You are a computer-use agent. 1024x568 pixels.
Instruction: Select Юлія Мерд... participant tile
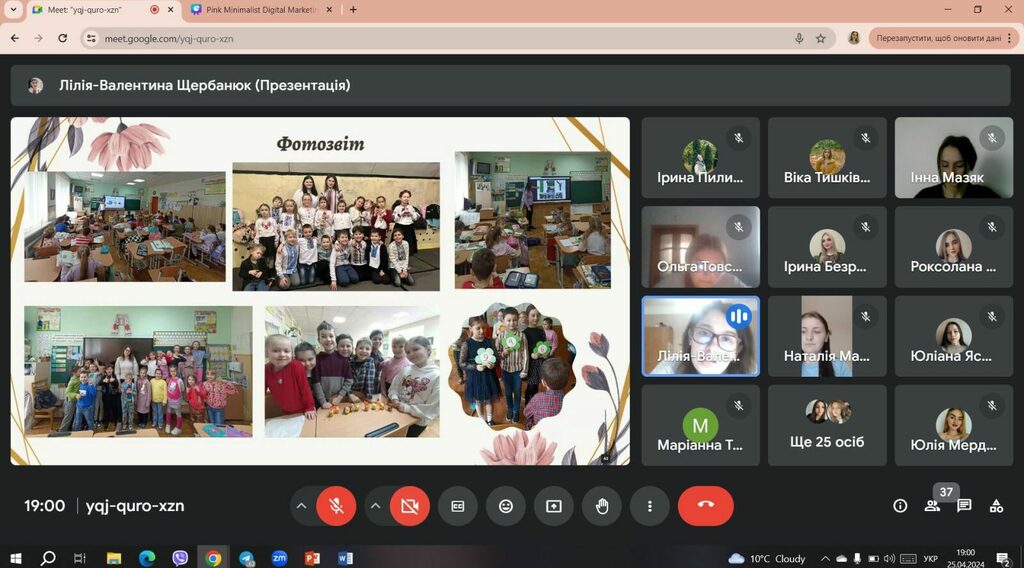click(x=953, y=425)
